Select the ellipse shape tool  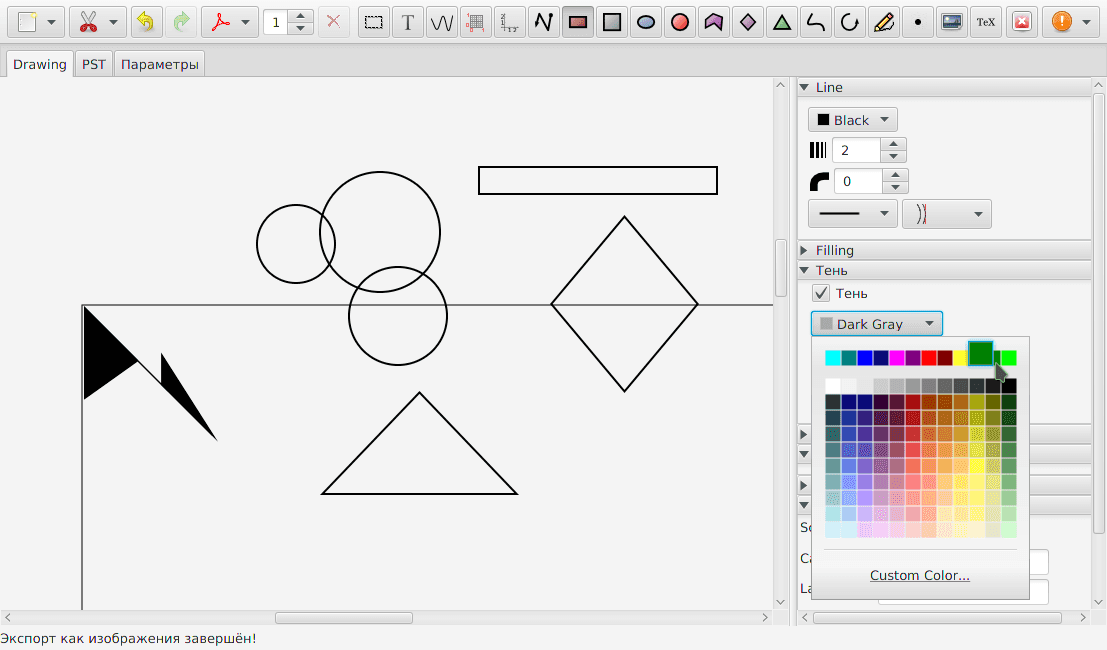(x=646, y=23)
